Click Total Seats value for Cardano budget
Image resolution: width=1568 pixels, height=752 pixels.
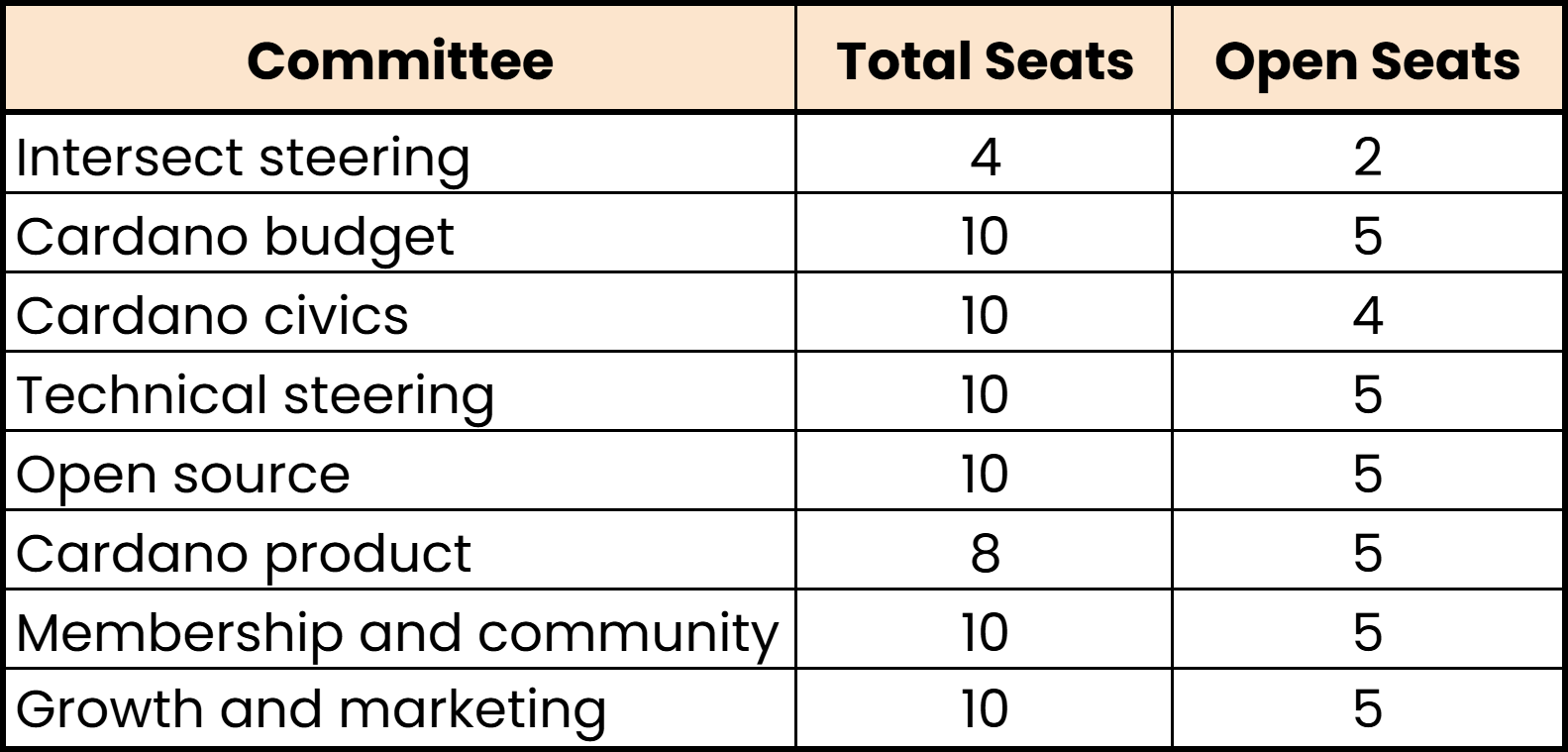[985, 236]
